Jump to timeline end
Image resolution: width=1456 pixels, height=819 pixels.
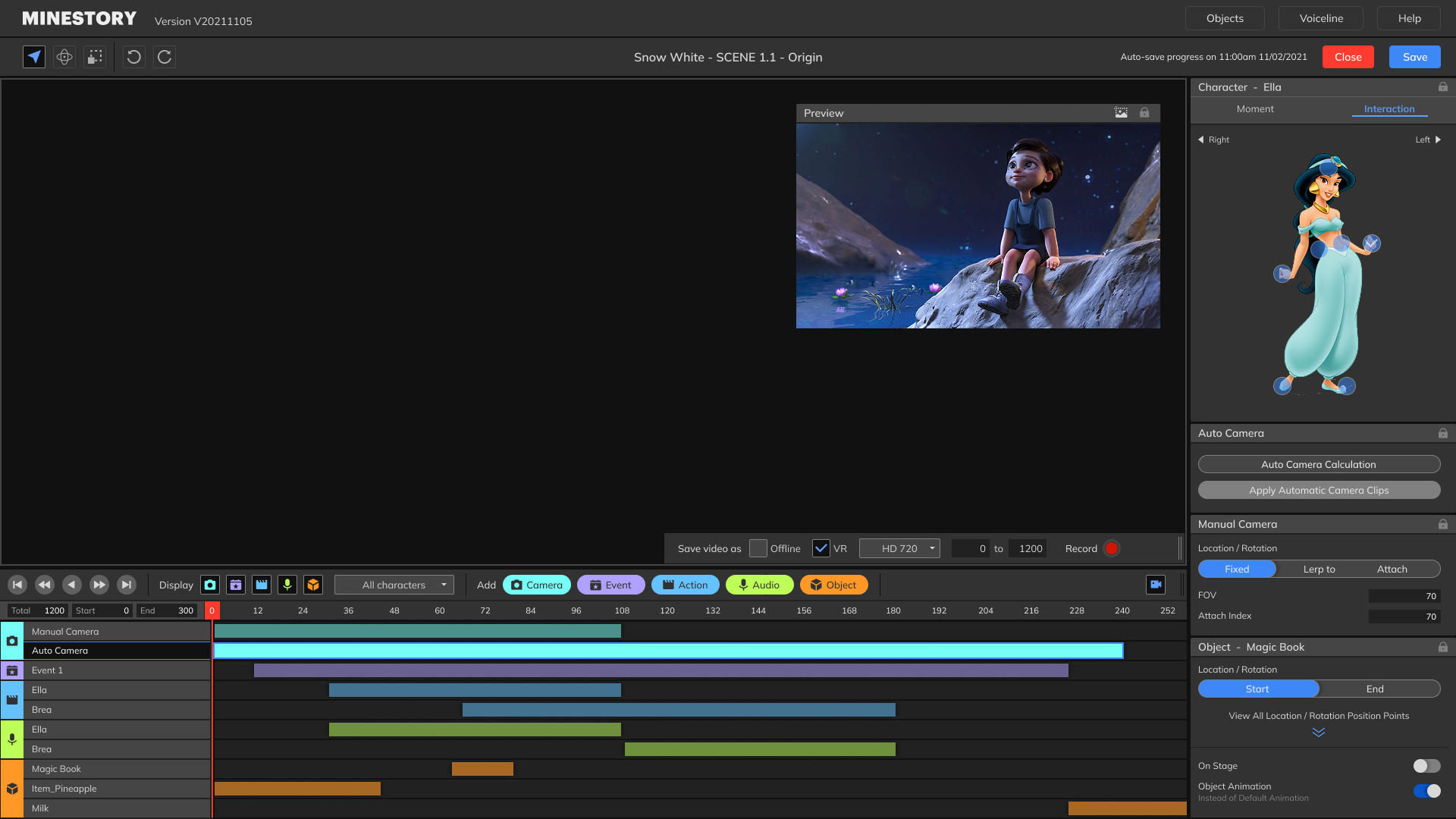[x=127, y=585]
